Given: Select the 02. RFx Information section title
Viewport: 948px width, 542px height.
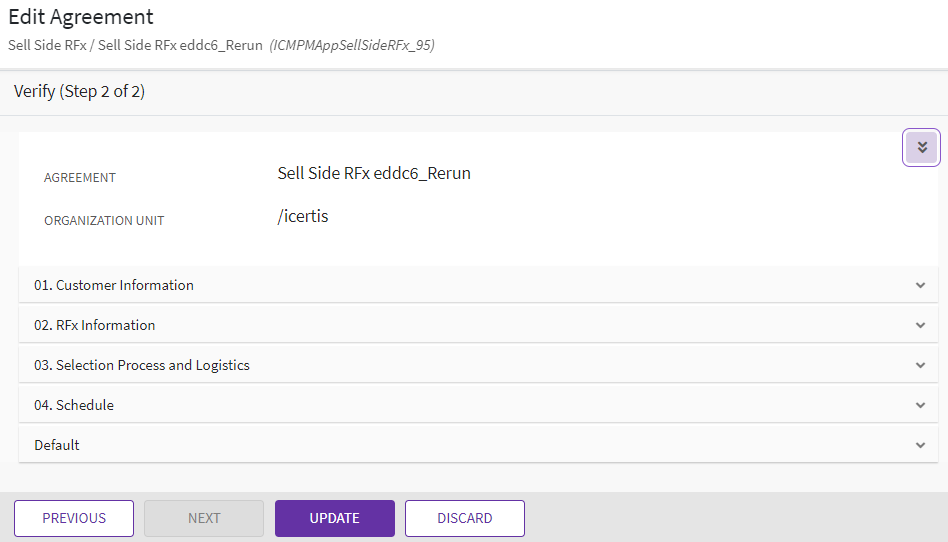Looking at the screenshot, I should tap(95, 325).
